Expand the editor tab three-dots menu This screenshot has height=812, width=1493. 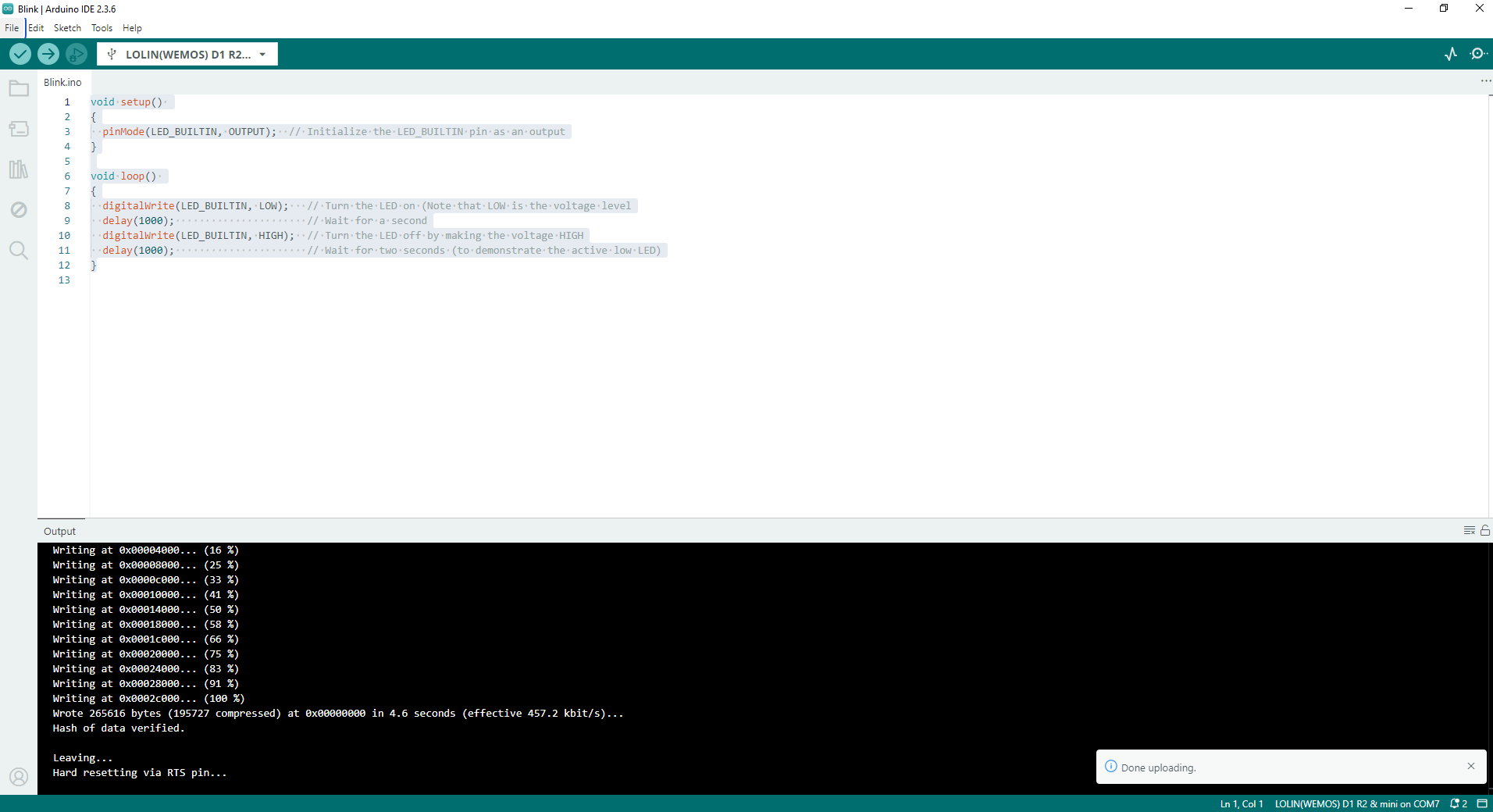coord(1485,81)
